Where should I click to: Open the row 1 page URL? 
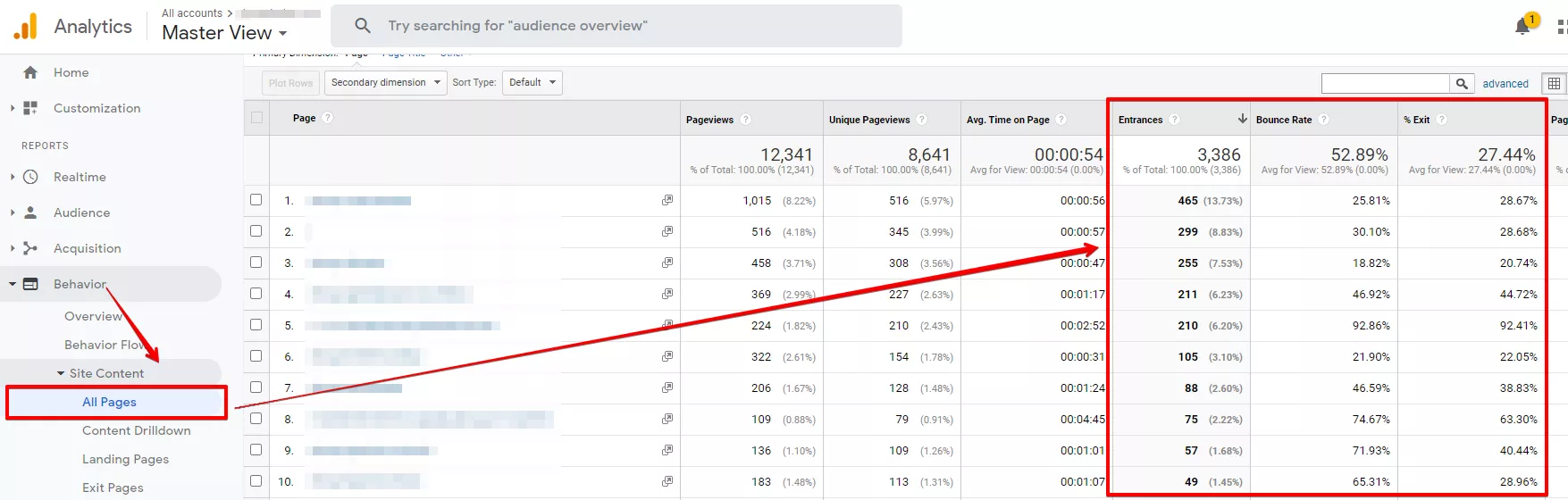click(361, 201)
